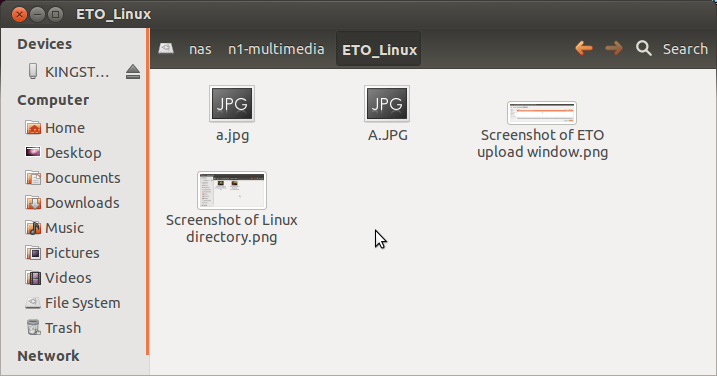The image size is (717, 376).
Task: Click the ETO_Linux path bar button
Action: (x=379, y=49)
